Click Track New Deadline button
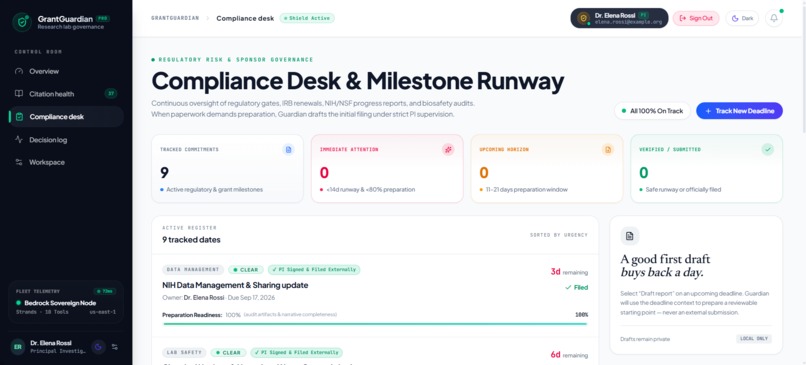This screenshot has height=365, width=806. [739, 111]
